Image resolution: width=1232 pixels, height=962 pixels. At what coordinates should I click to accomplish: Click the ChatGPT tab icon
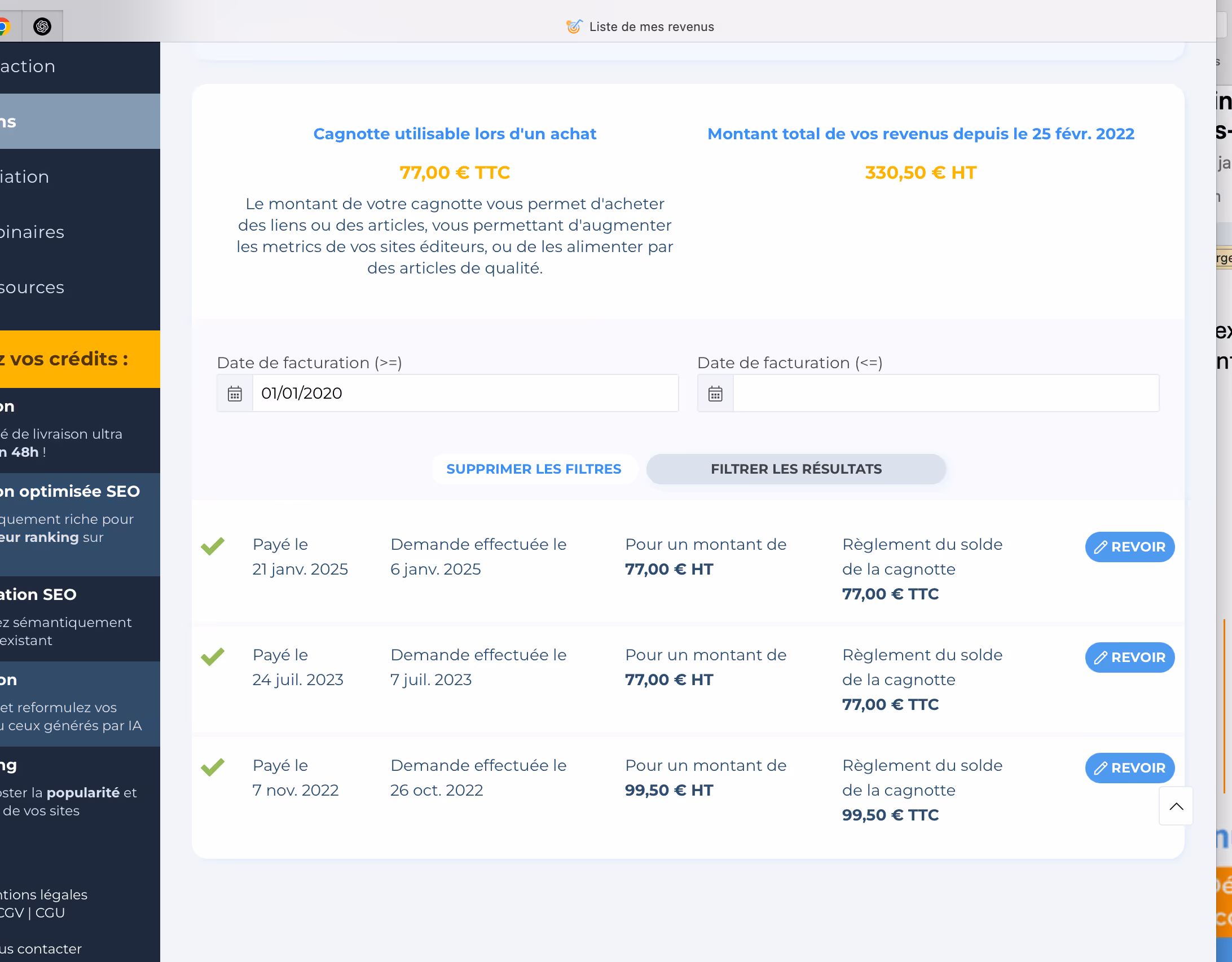tap(42, 27)
